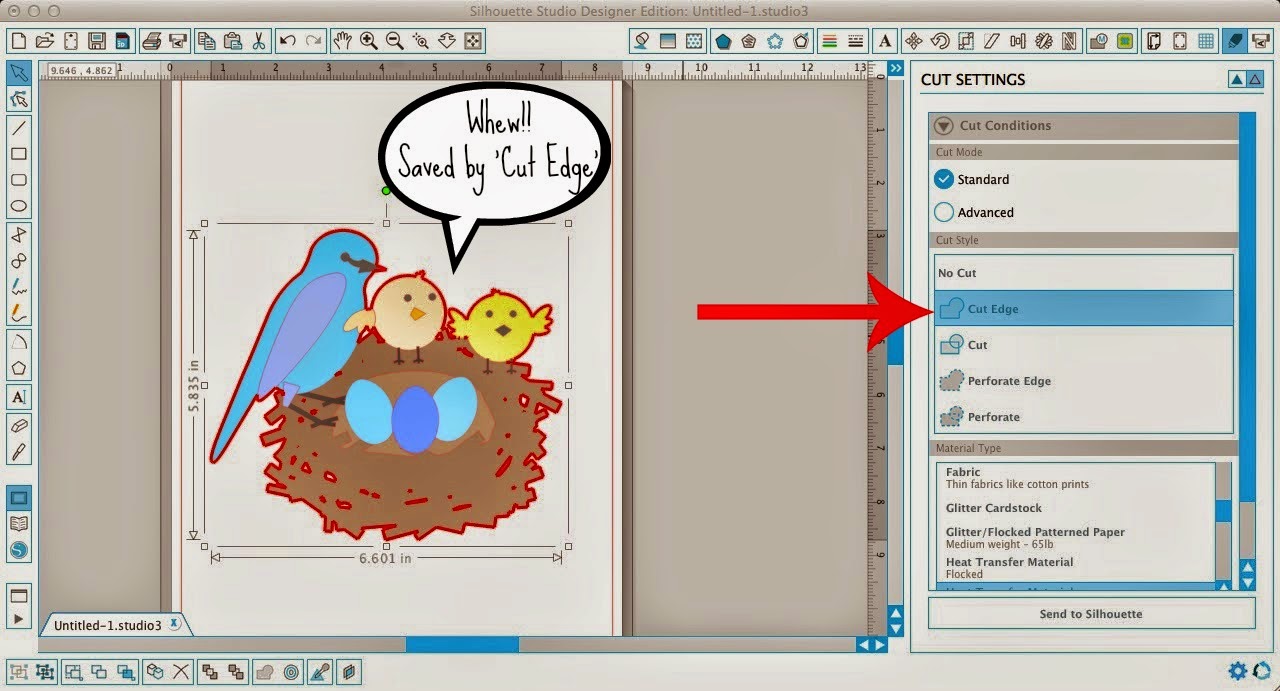Open the preferences gear icon
The image size is (1280, 691).
(1238, 671)
